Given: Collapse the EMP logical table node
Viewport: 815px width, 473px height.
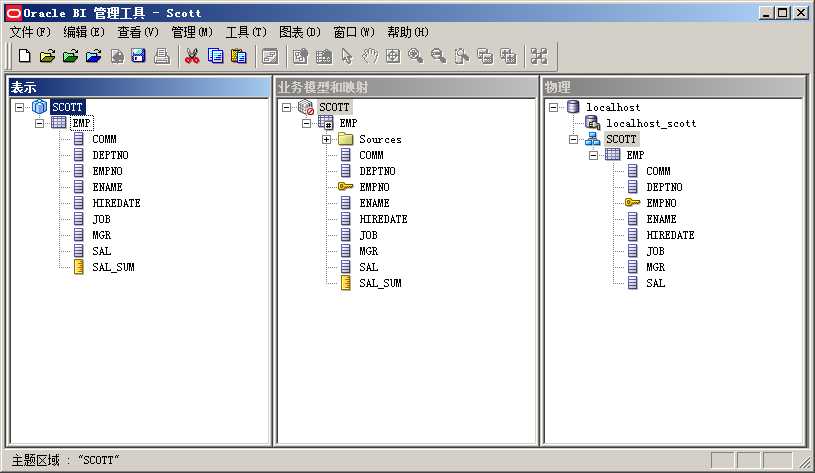Looking at the screenshot, I should pos(307,123).
